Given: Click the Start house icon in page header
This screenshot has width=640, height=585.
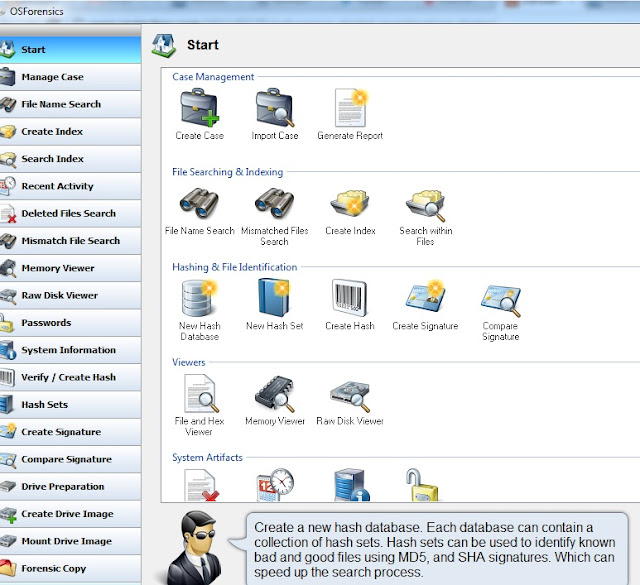Looking at the screenshot, I should (164, 45).
